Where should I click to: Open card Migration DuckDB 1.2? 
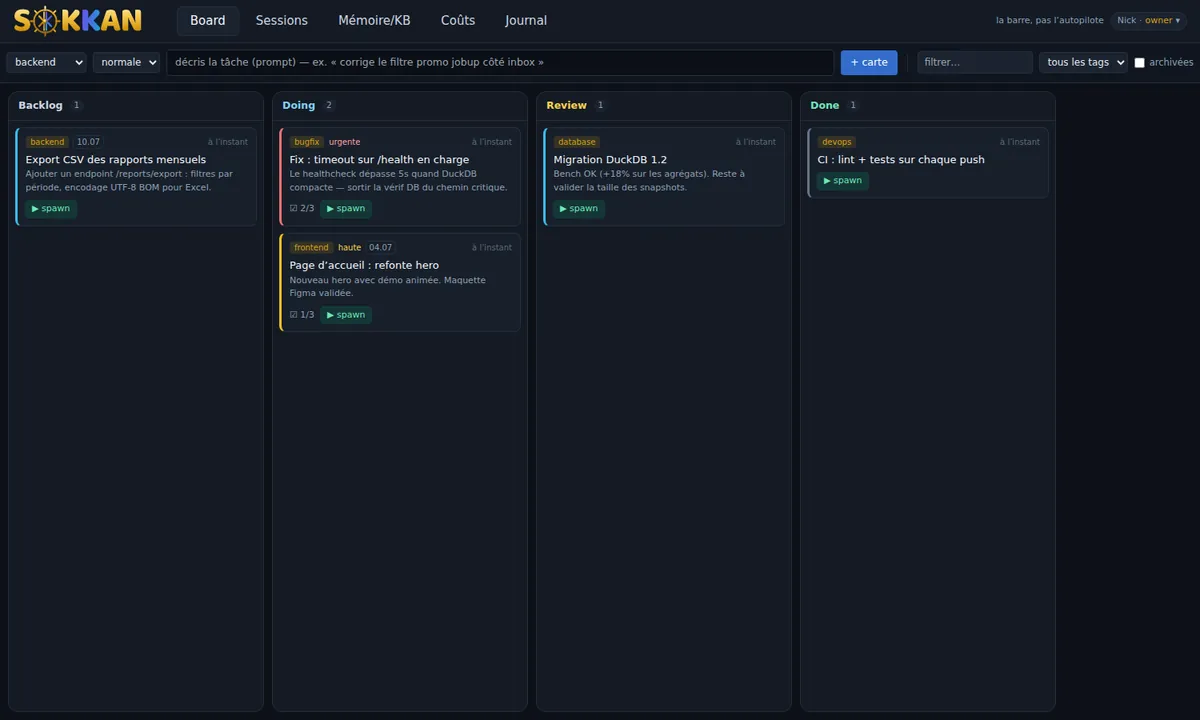665,177
